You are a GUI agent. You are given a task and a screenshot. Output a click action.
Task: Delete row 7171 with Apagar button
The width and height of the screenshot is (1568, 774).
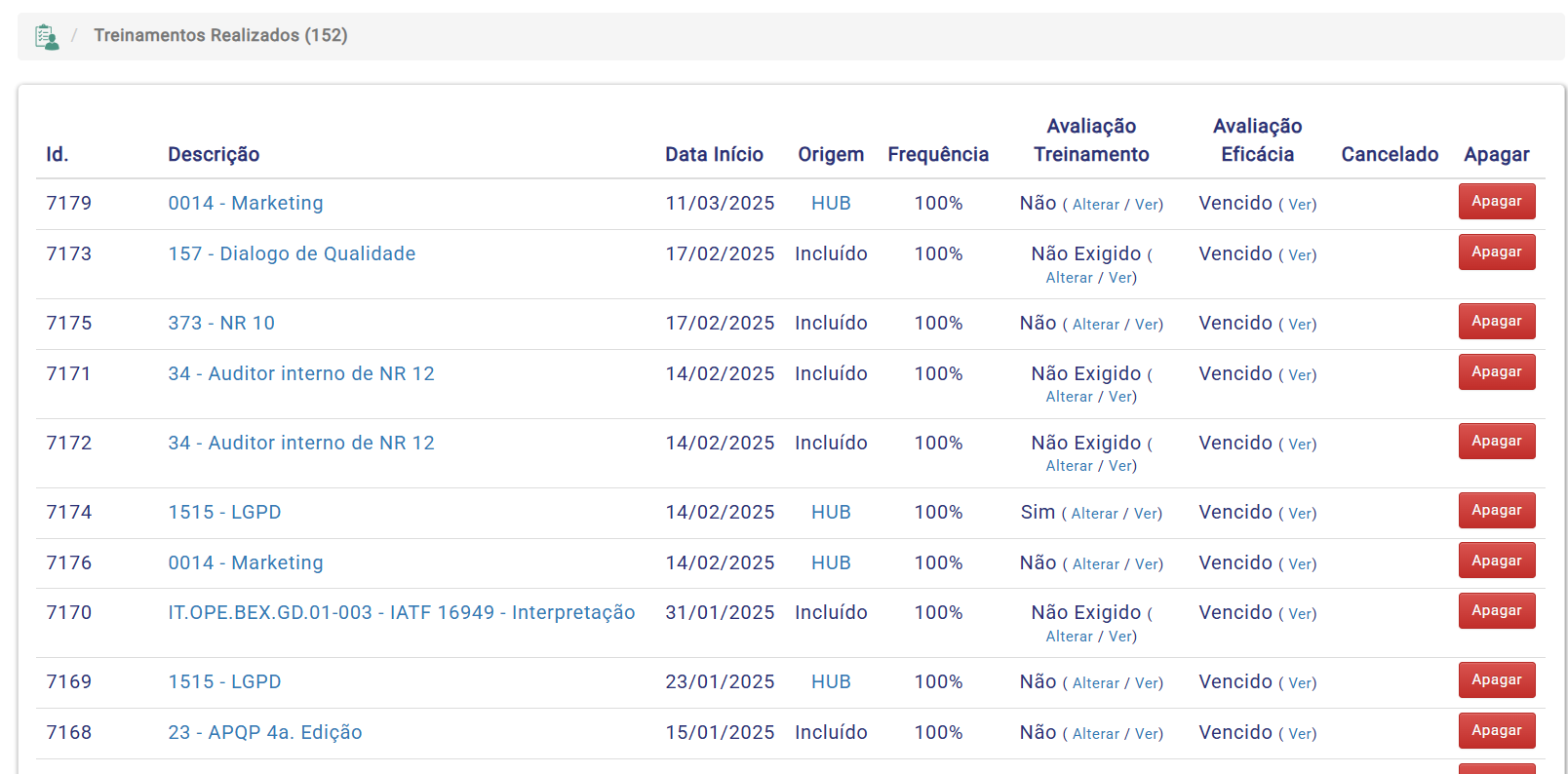[x=1497, y=372]
